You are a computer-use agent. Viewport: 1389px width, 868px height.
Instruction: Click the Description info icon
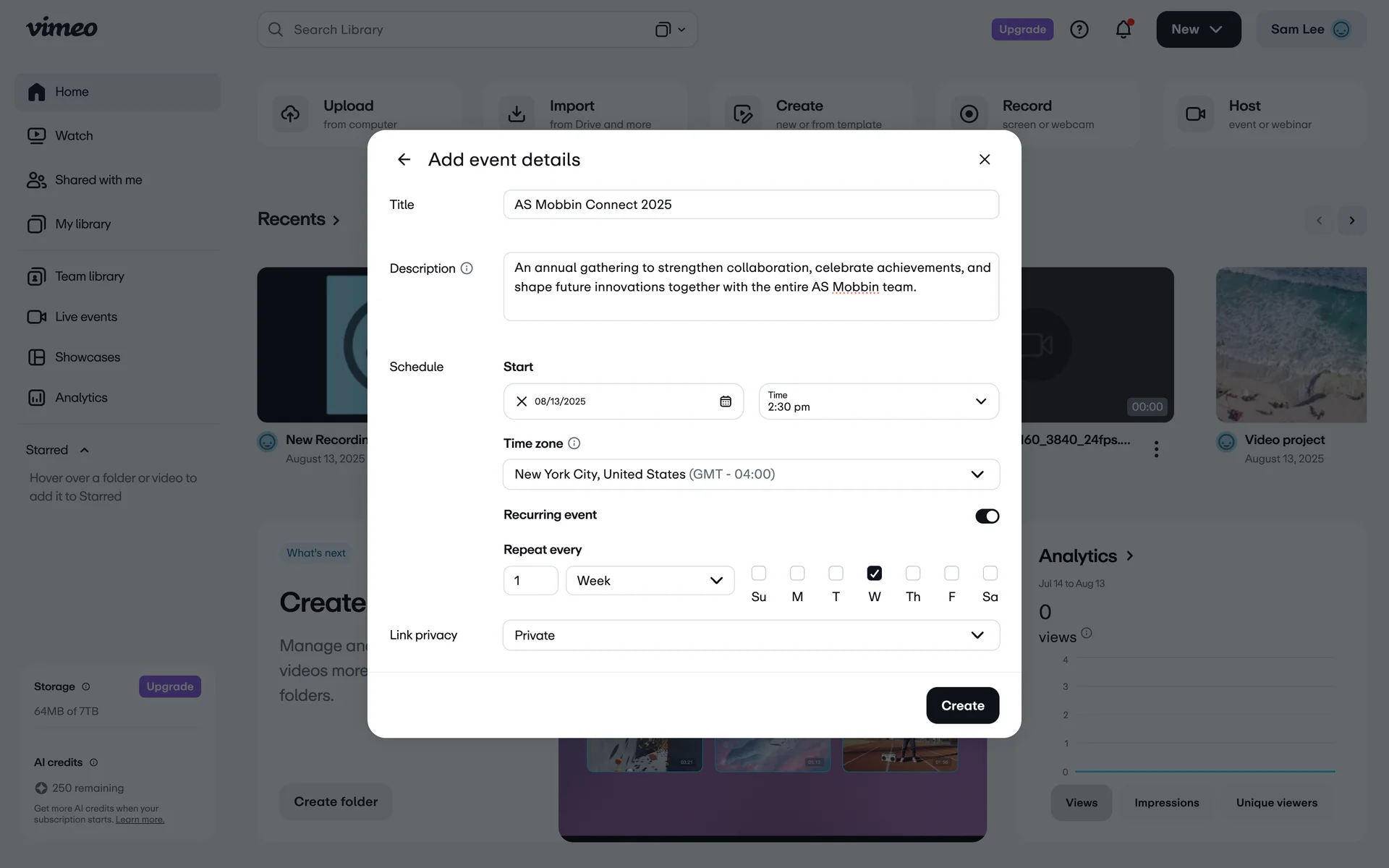pyautogui.click(x=467, y=268)
